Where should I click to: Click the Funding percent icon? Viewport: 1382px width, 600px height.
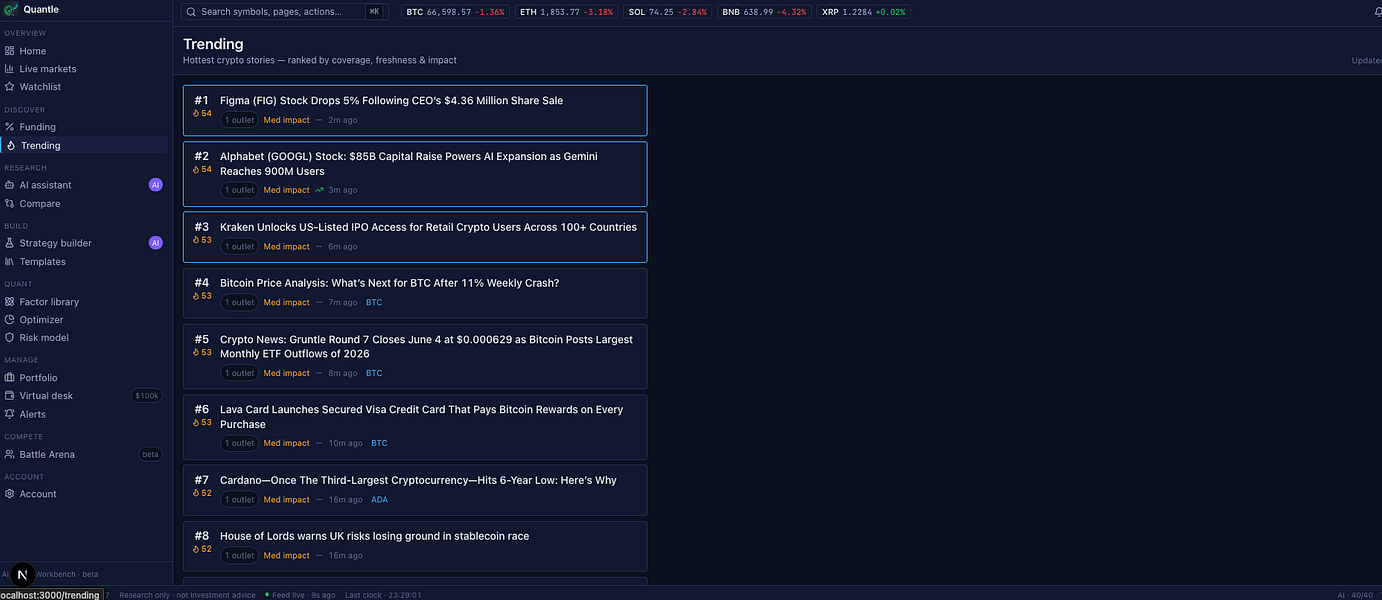click(x=9, y=127)
